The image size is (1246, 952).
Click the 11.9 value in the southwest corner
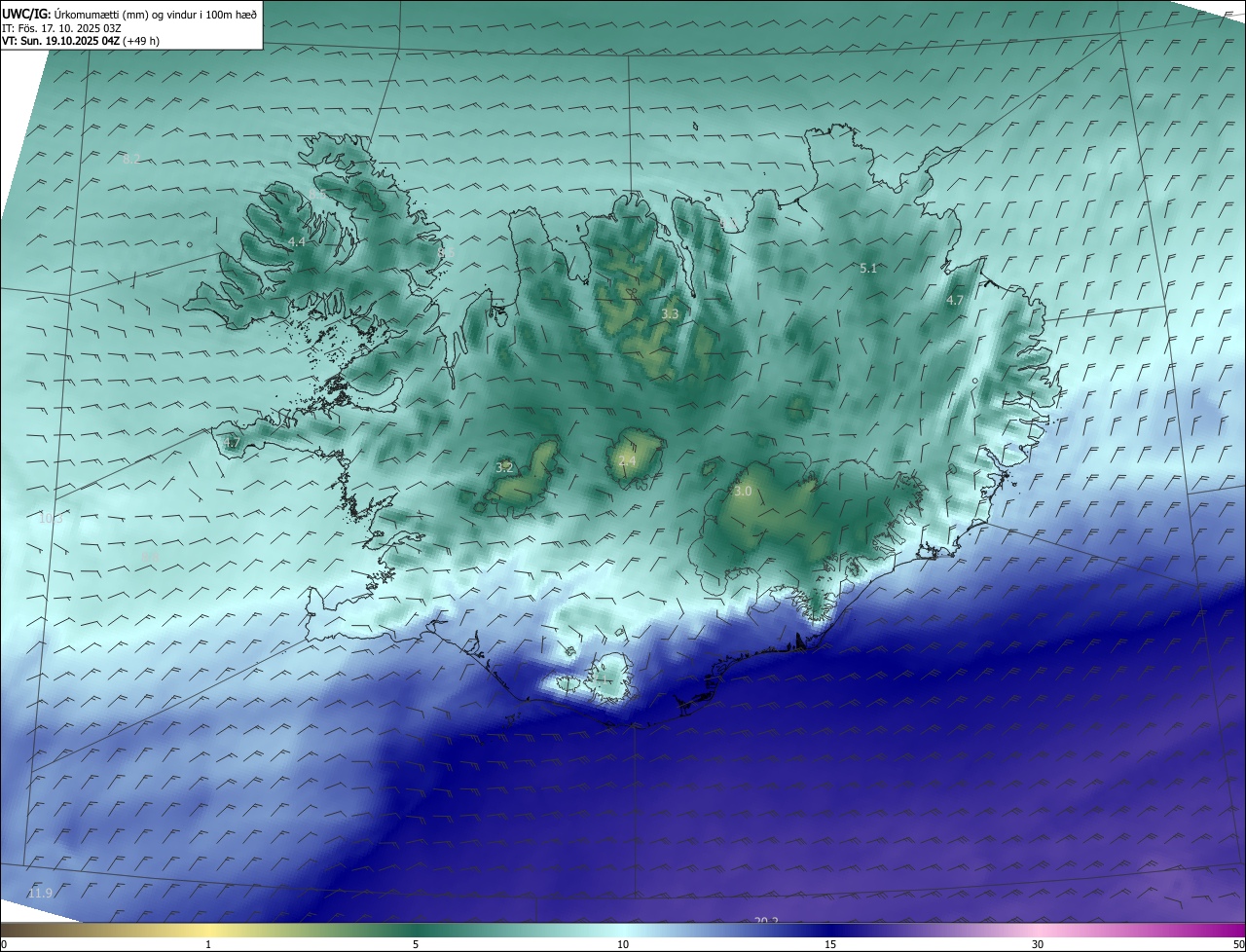(x=40, y=894)
